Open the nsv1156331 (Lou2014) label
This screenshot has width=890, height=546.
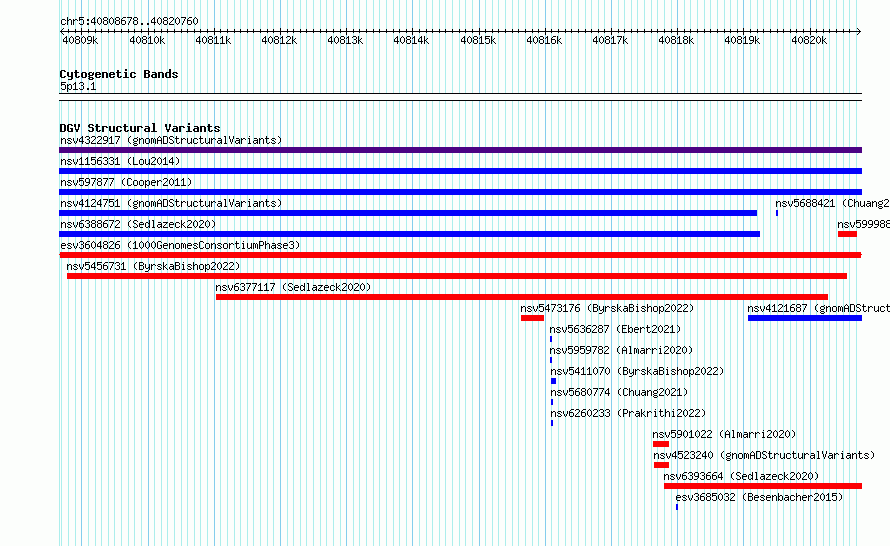click(x=120, y=161)
